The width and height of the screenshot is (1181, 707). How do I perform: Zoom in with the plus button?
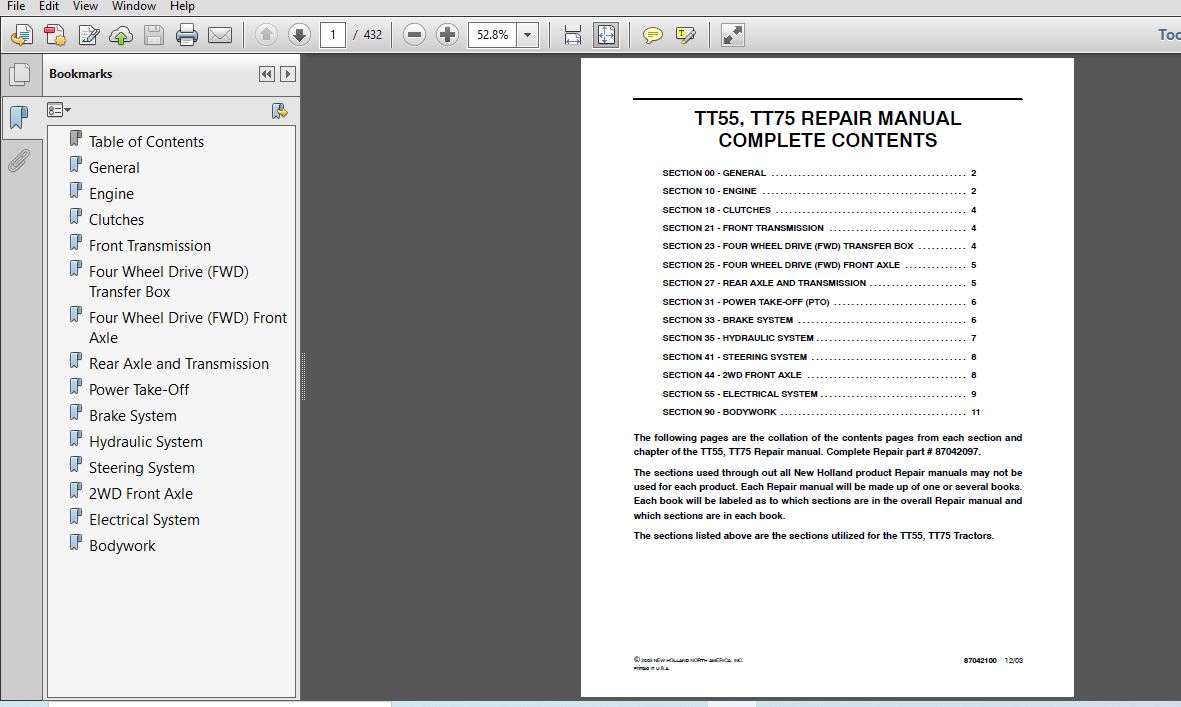[x=447, y=35]
